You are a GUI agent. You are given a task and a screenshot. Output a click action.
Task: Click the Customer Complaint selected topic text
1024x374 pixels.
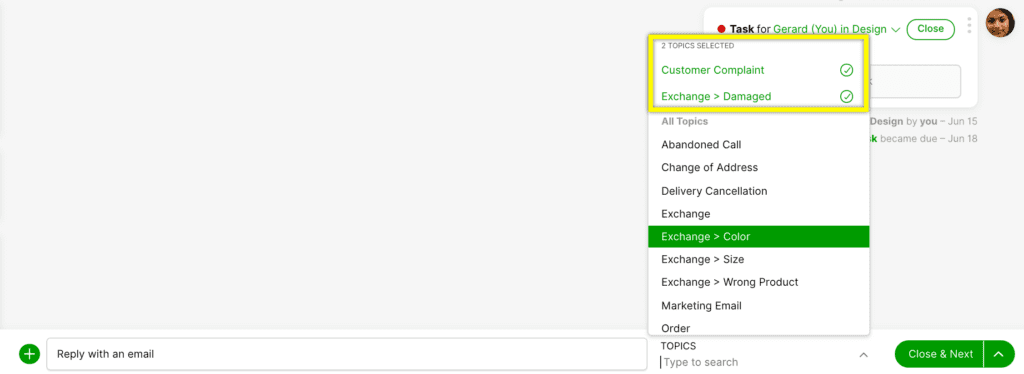[712, 70]
